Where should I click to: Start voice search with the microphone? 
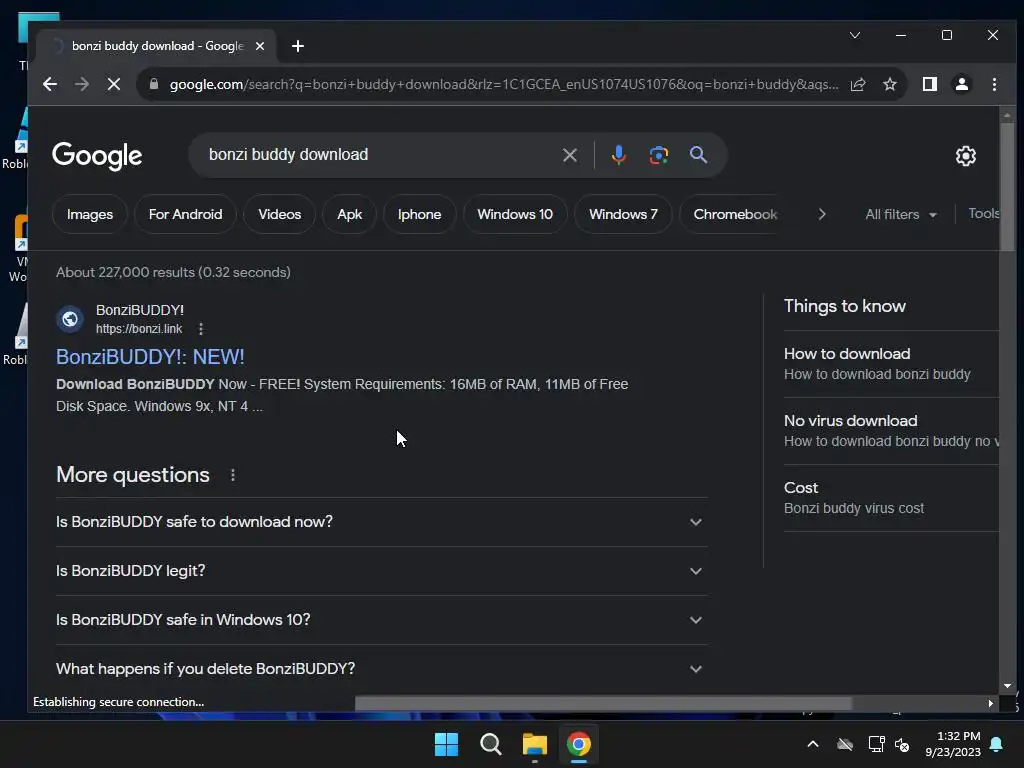tap(618, 155)
